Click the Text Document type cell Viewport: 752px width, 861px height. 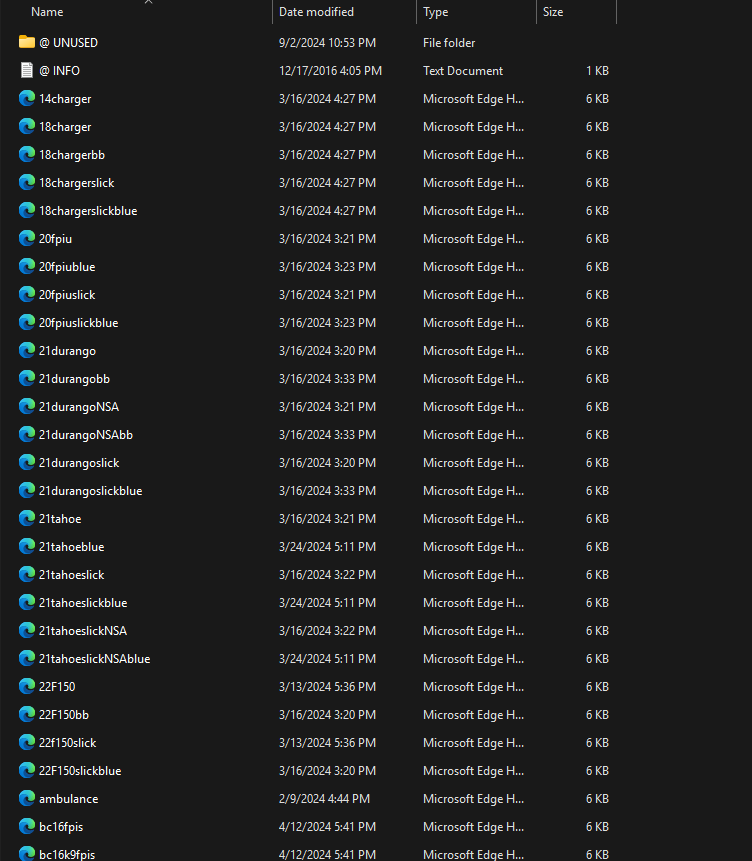click(x=463, y=70)
